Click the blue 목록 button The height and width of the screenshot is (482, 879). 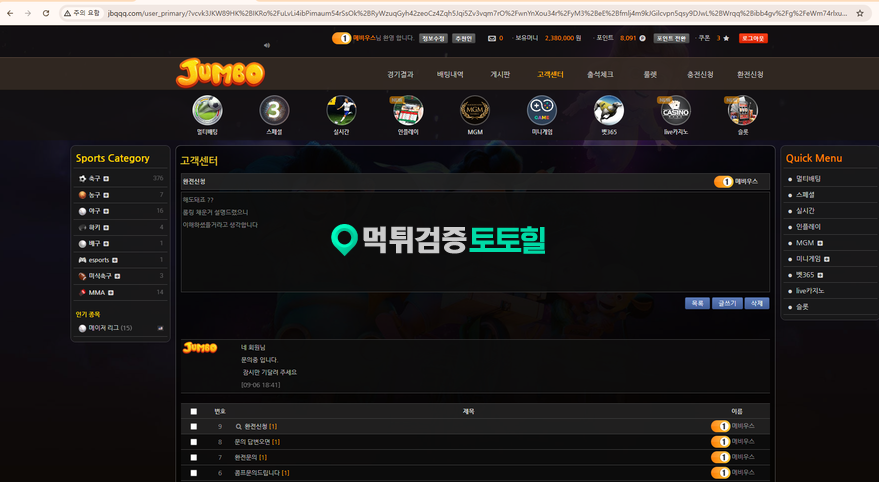coord(697,303)
